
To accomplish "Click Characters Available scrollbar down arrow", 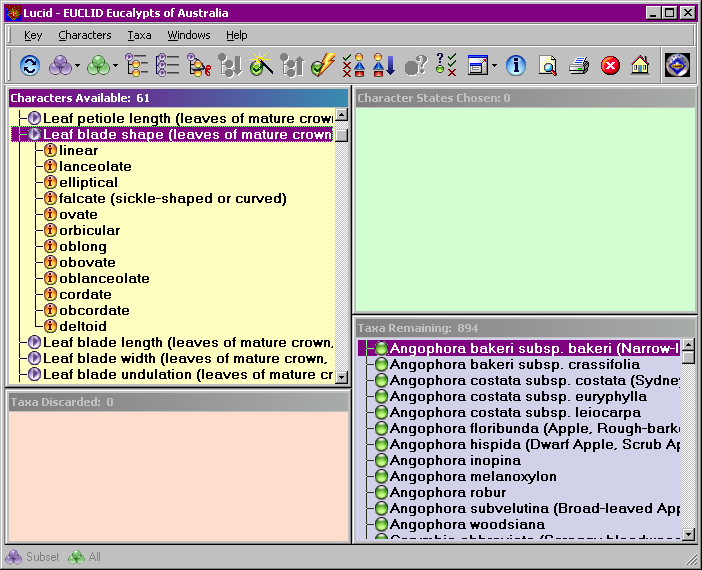I will tap(342, 377).
